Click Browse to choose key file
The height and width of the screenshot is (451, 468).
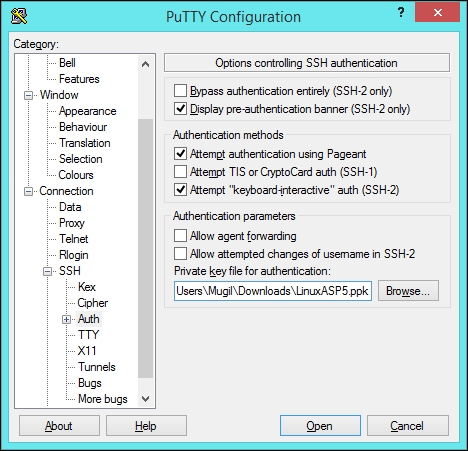click(x=408, y=291)
